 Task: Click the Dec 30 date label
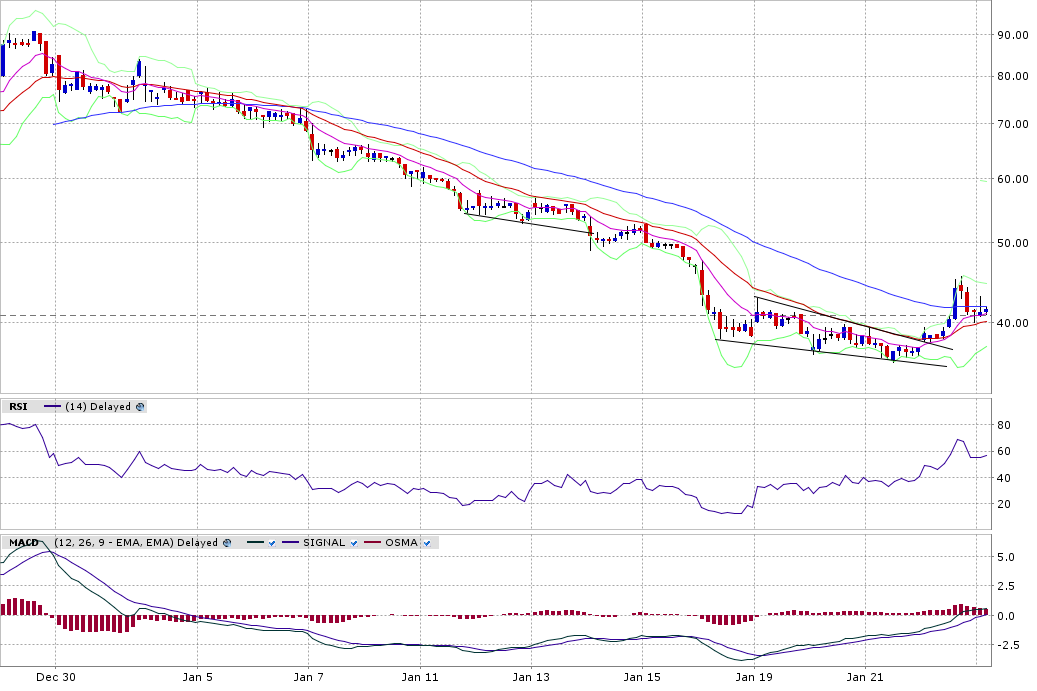[56, 677]
